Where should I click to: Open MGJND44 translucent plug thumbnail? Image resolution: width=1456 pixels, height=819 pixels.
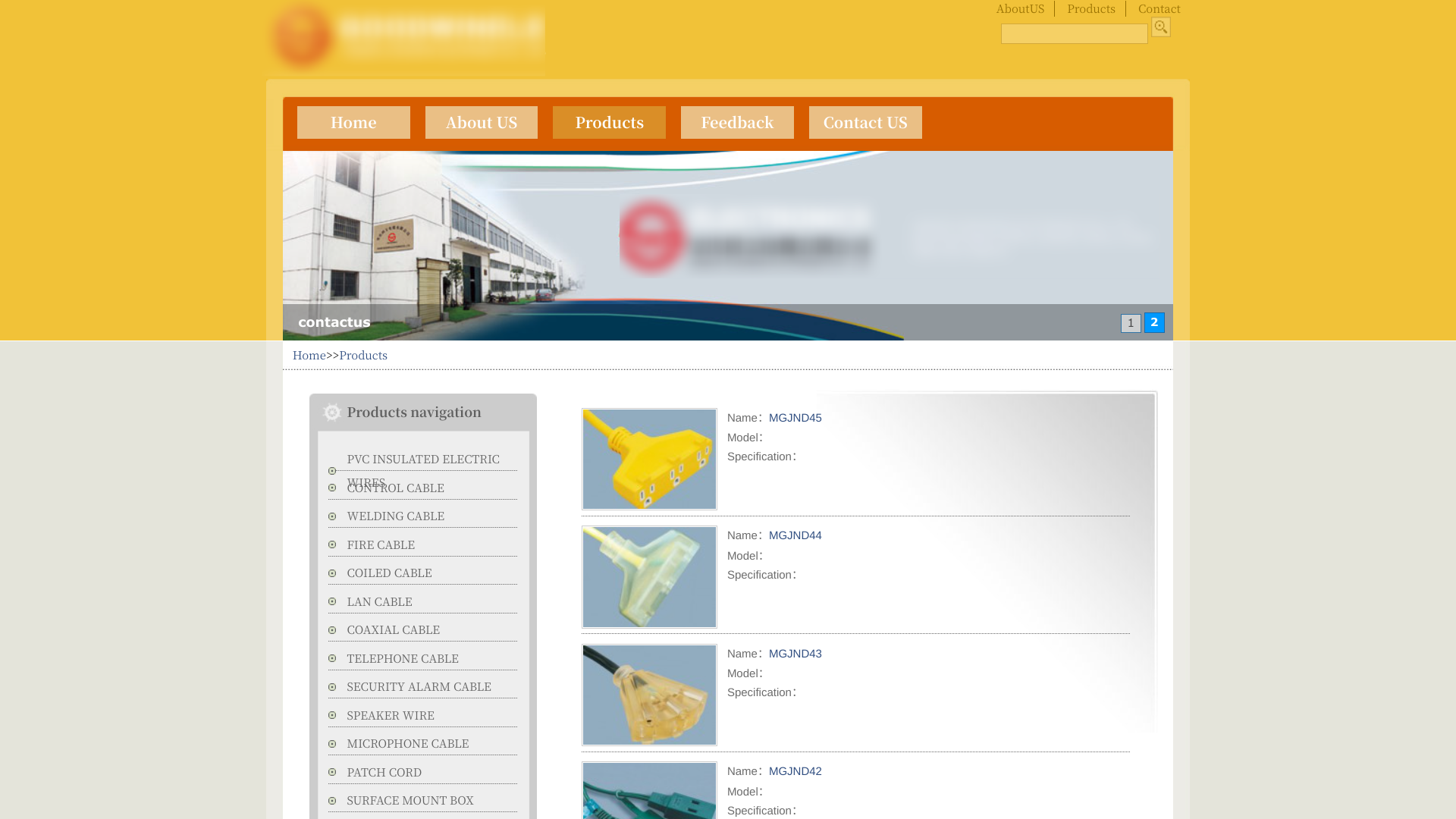pyautogui.click(x=649, y=577)
